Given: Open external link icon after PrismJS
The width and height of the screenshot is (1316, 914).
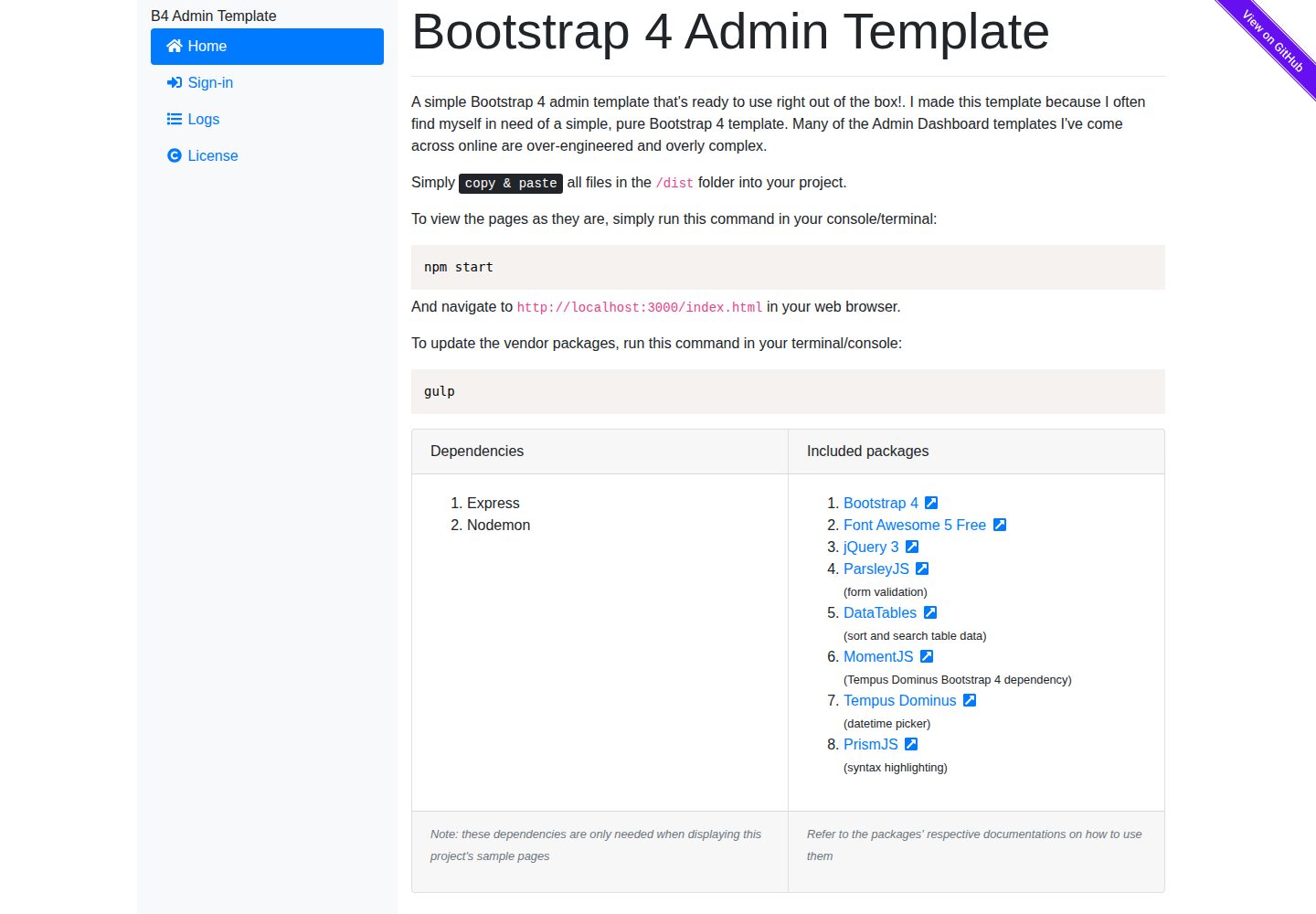Looking at the screenshot, I should (x=910, y=744).
